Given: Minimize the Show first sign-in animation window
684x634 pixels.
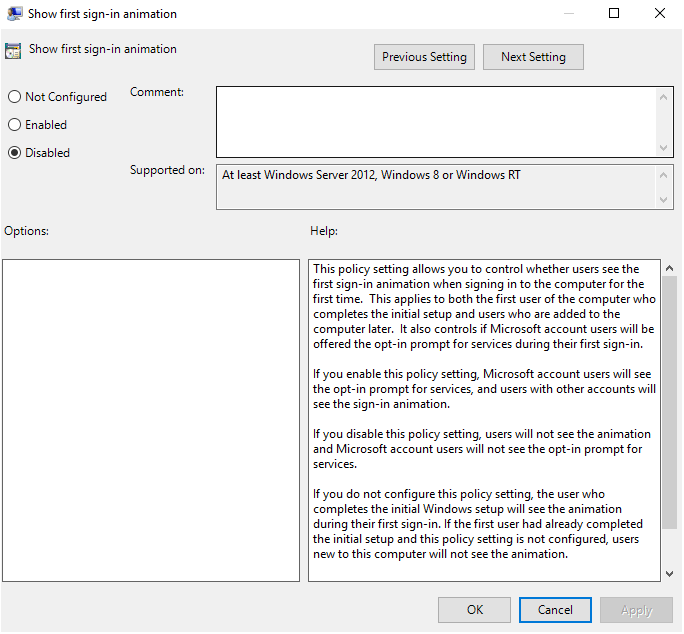Looking at the screenshot, I should 567,14.
